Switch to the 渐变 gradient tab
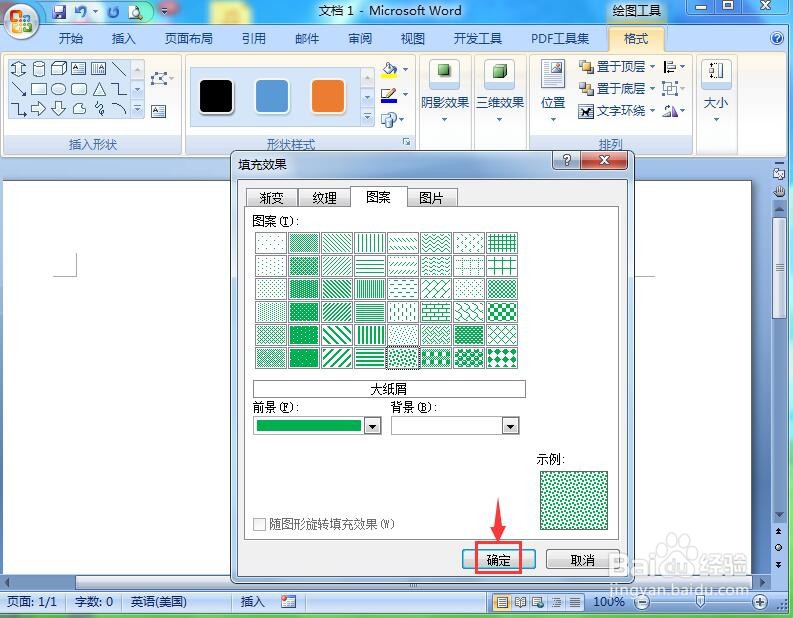793x618 pixels. pos(272,198)
